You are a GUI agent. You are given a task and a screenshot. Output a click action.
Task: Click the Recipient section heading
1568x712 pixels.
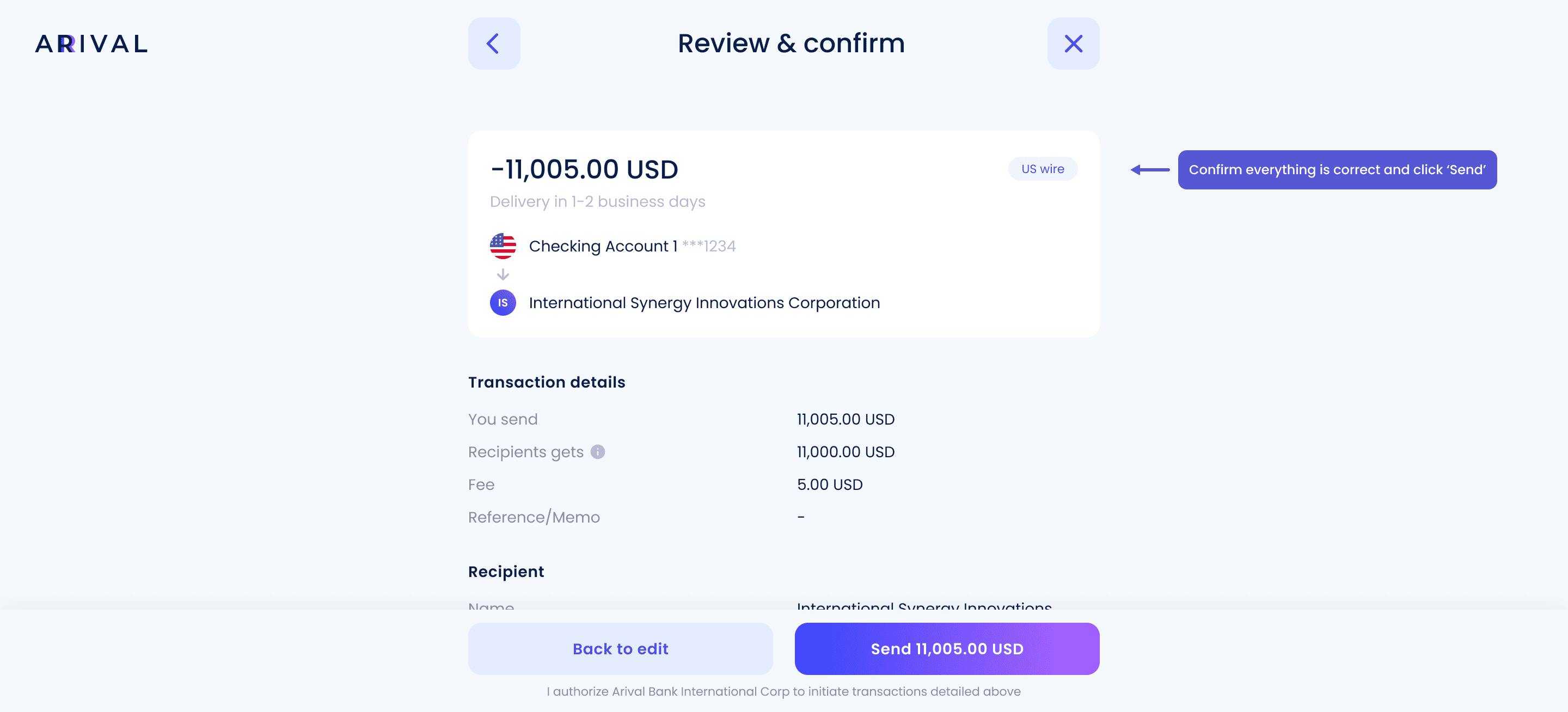click(506, 572)
